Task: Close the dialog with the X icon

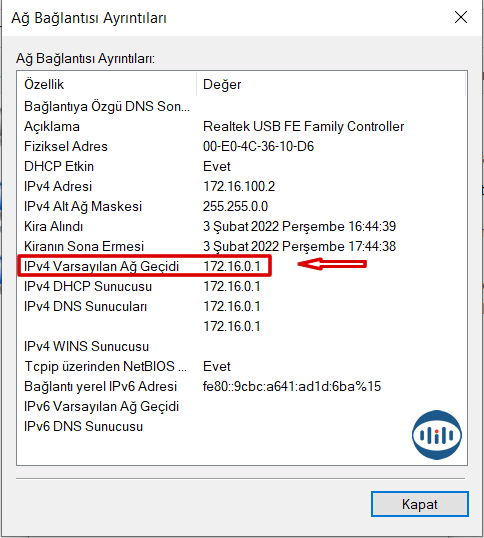Action: (x=461, y=17)
